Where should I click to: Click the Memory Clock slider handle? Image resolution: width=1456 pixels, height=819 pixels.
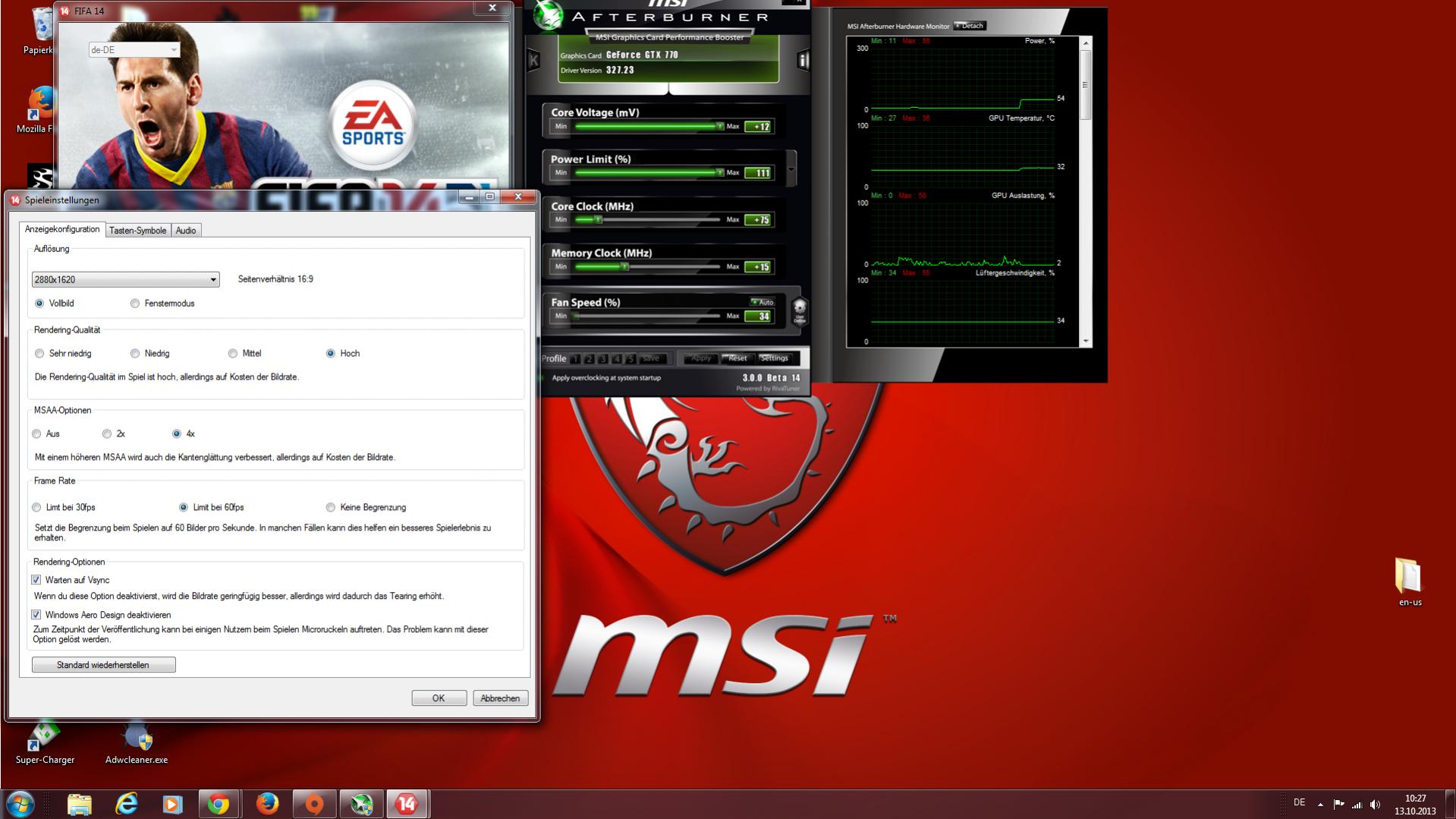[624, 266]
